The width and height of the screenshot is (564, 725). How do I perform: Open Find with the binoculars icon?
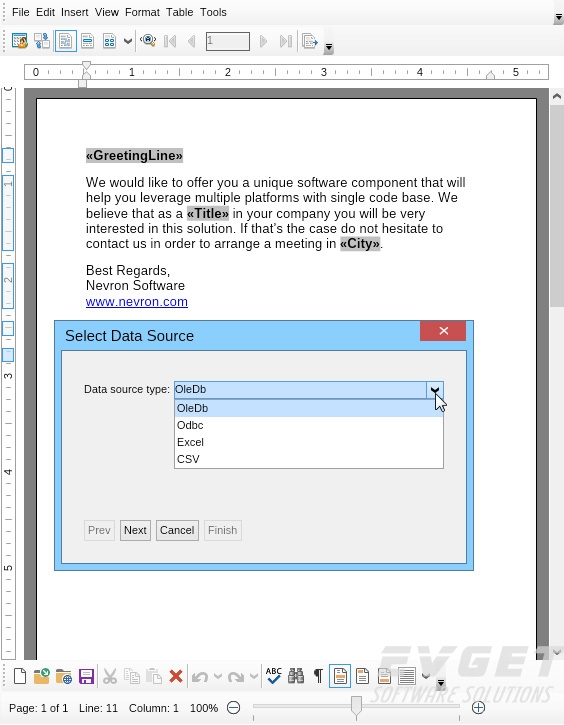[296, 676]
